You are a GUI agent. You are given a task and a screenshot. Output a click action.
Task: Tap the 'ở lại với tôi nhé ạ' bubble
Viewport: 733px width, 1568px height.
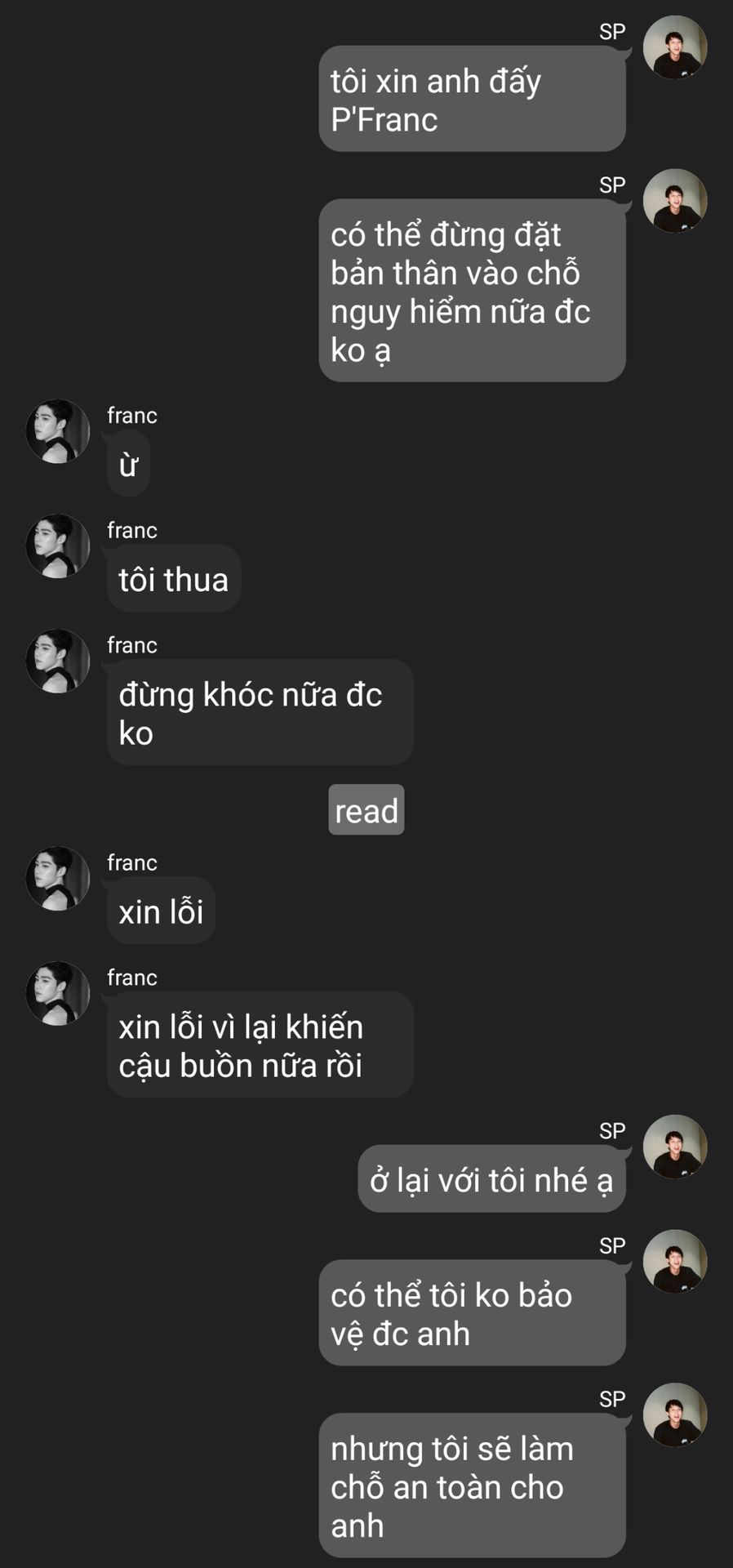coord(491,1178)
